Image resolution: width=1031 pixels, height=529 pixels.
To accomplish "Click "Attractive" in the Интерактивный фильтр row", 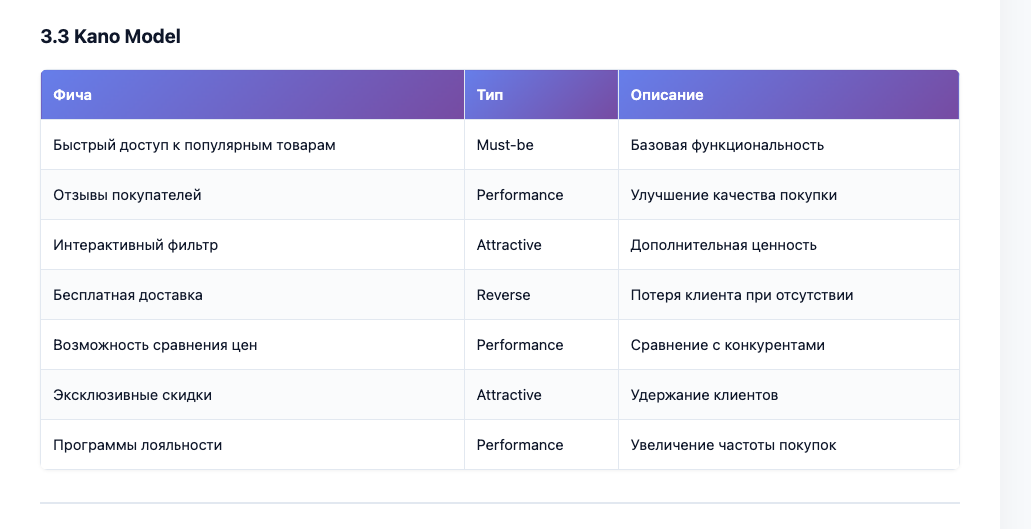I will (541, 244).
